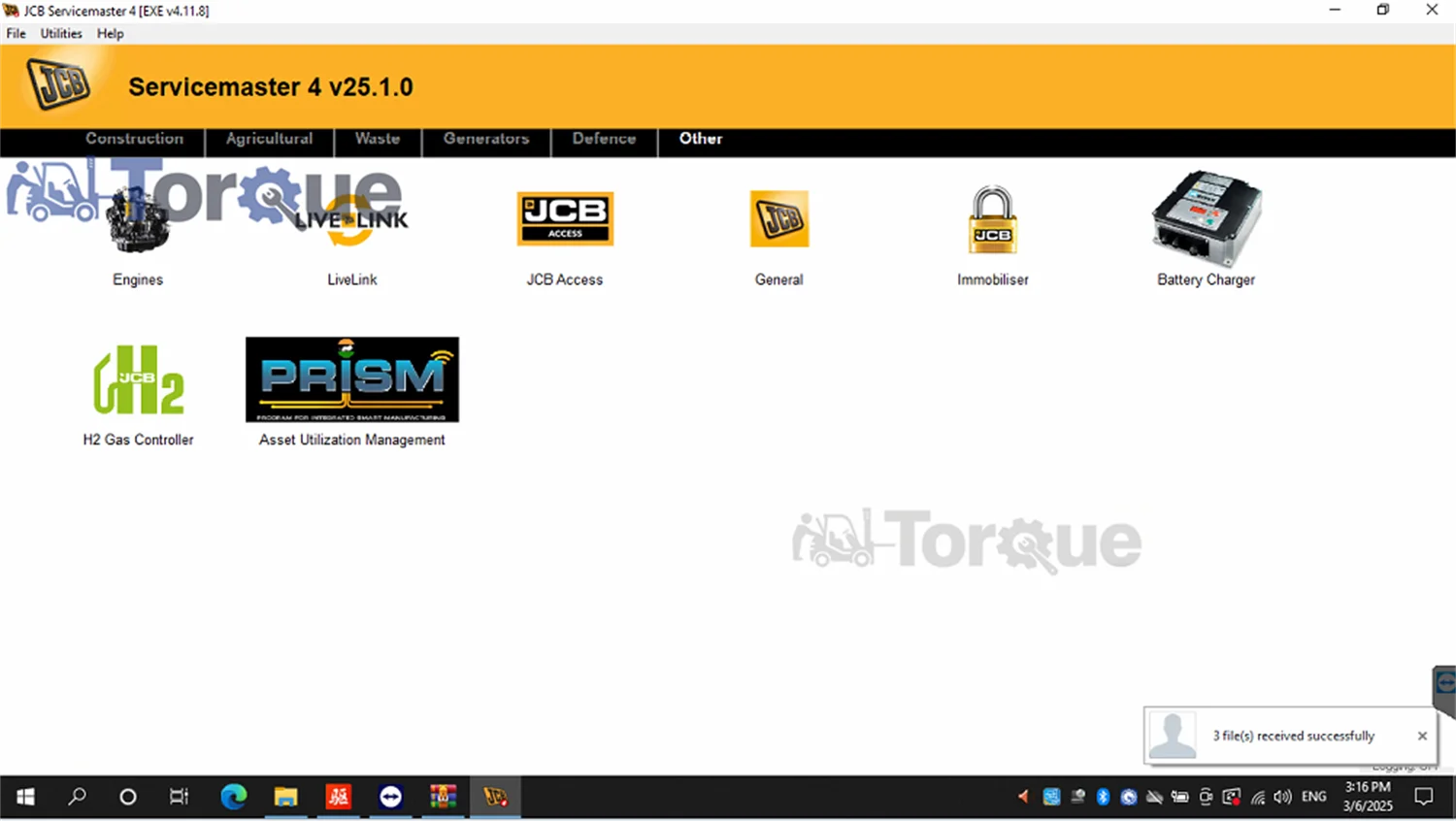
Task: Click the crossed-out cloud sync tray icon
Action: click(x=1154, y=797)
